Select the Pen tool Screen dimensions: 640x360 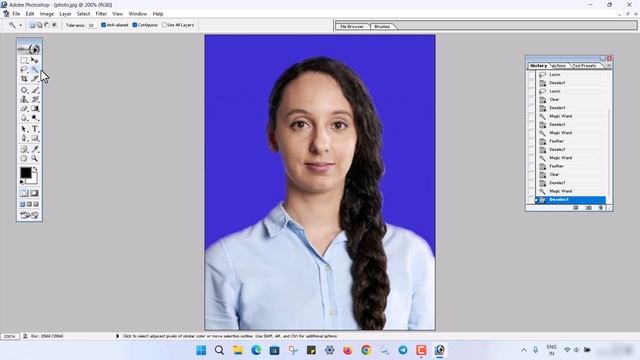click(24, 138)
